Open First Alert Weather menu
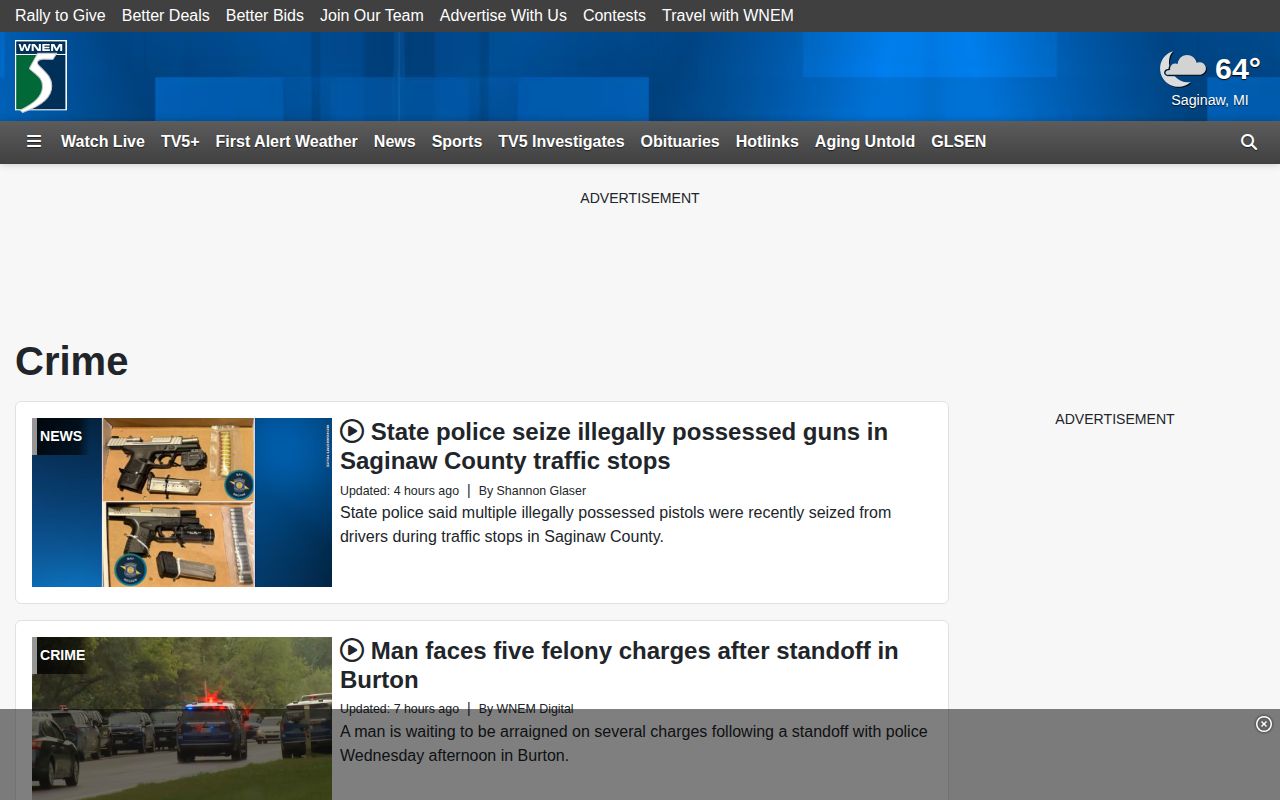 tap(287, 141)
